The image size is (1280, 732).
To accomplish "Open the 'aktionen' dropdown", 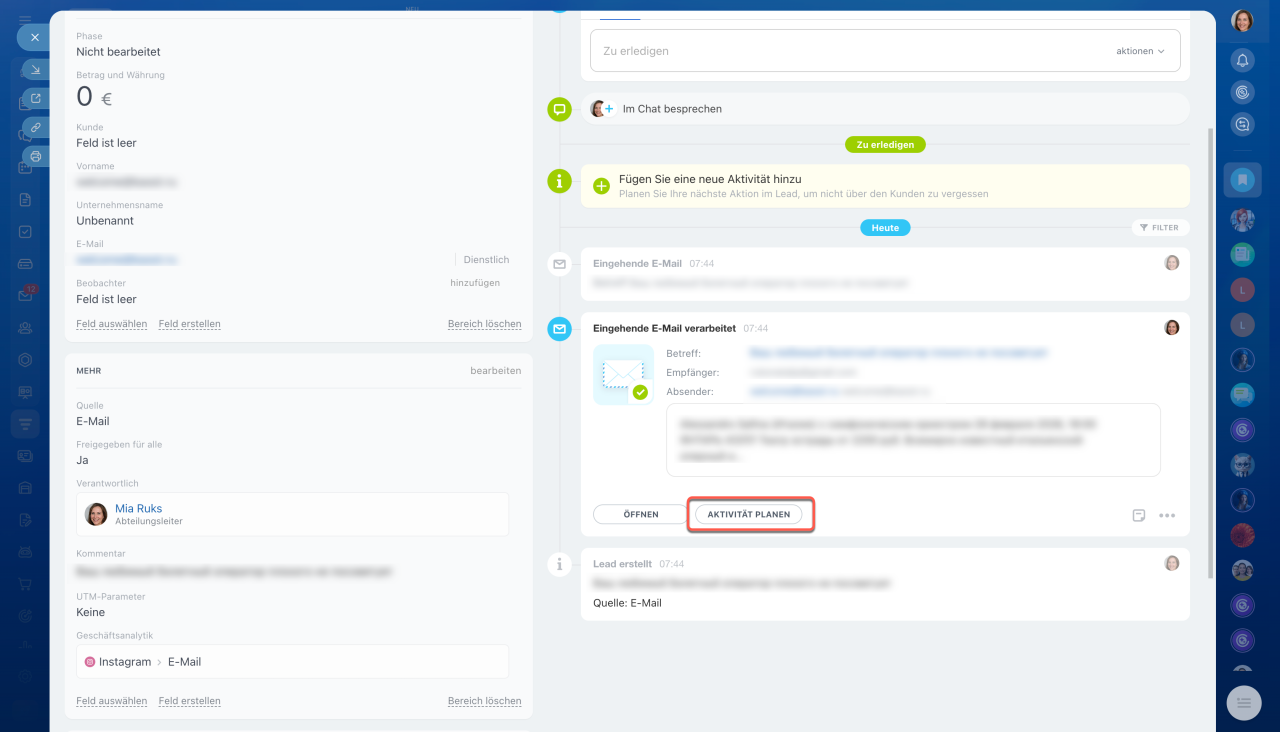I will tap(1140, 51).
